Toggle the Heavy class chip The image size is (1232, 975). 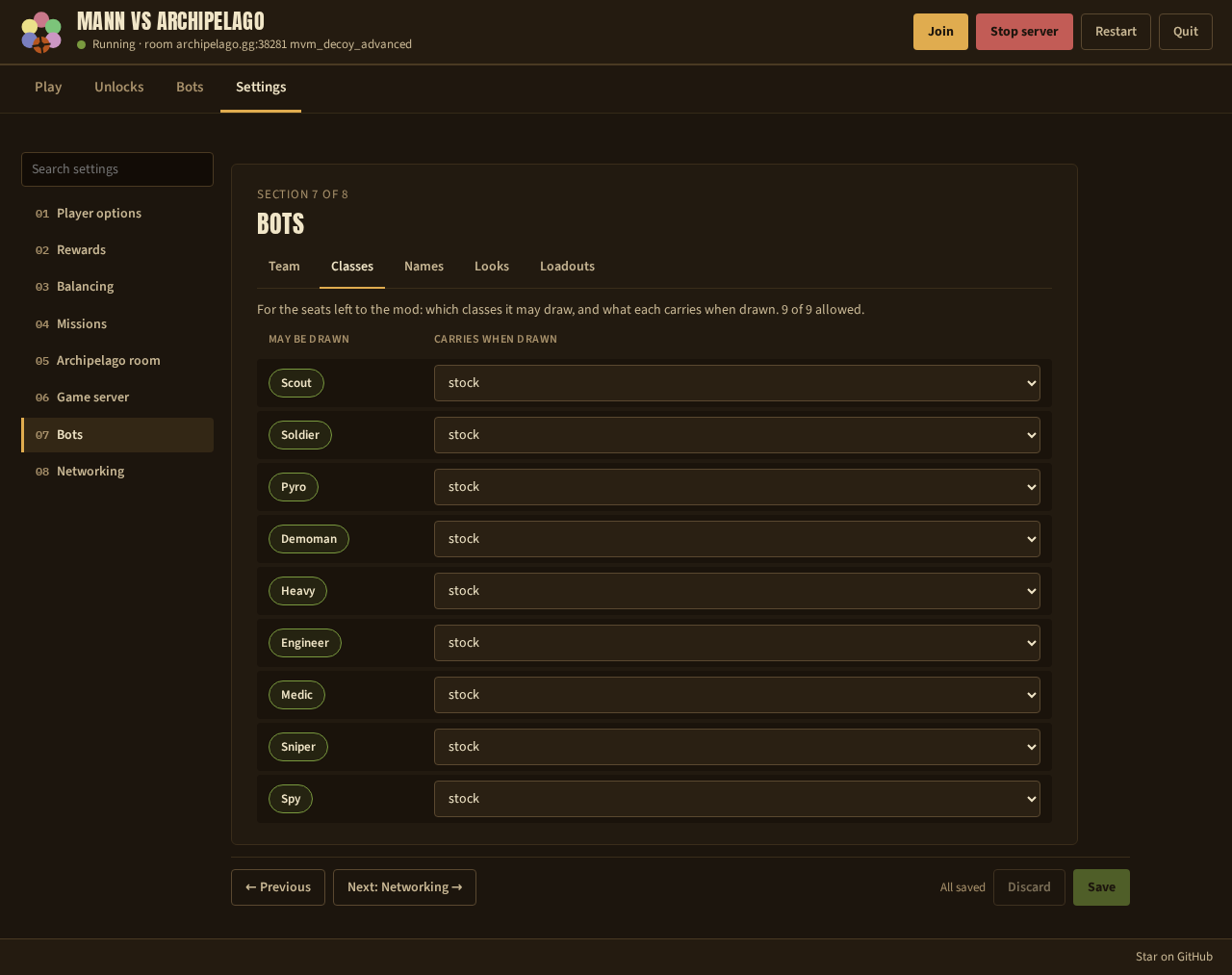point(297,591)
